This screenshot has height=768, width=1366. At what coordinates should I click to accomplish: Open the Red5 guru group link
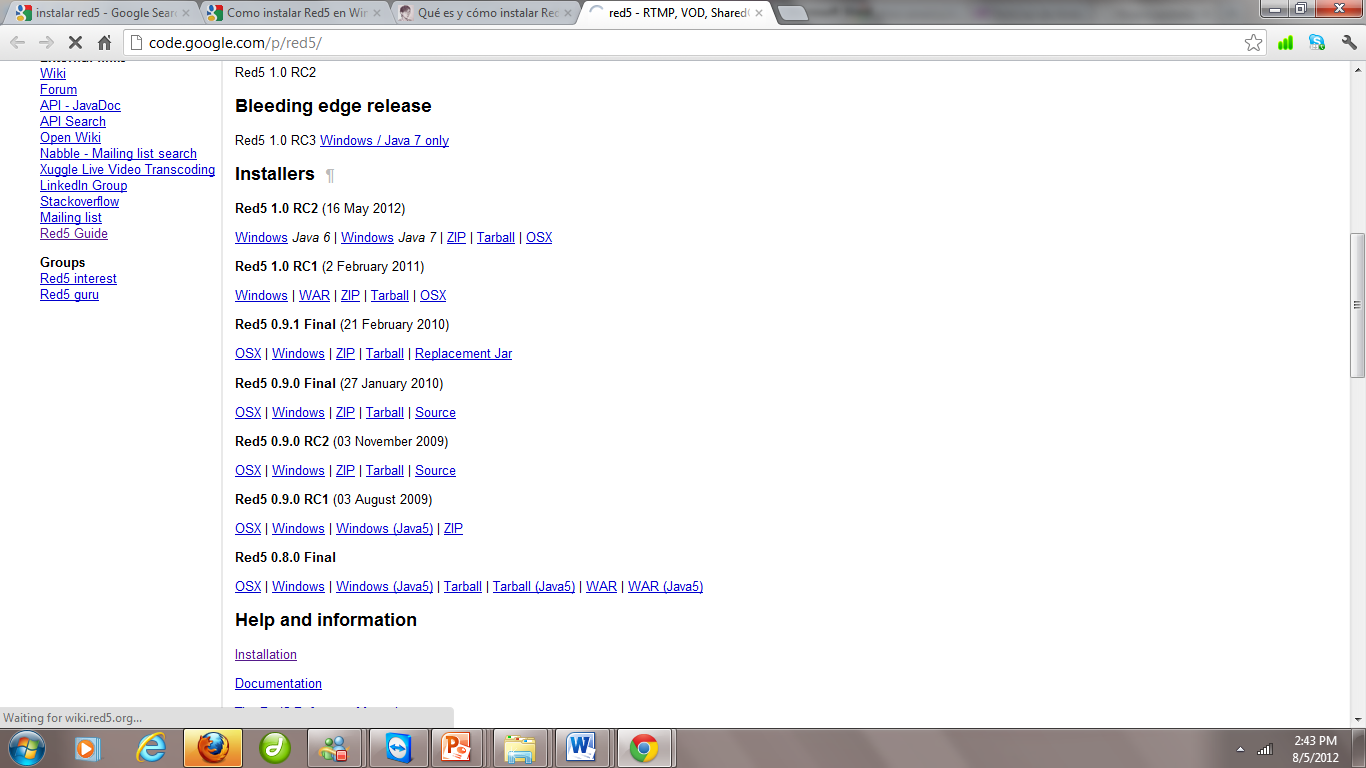pyautogui.click(x=69, y=294)
